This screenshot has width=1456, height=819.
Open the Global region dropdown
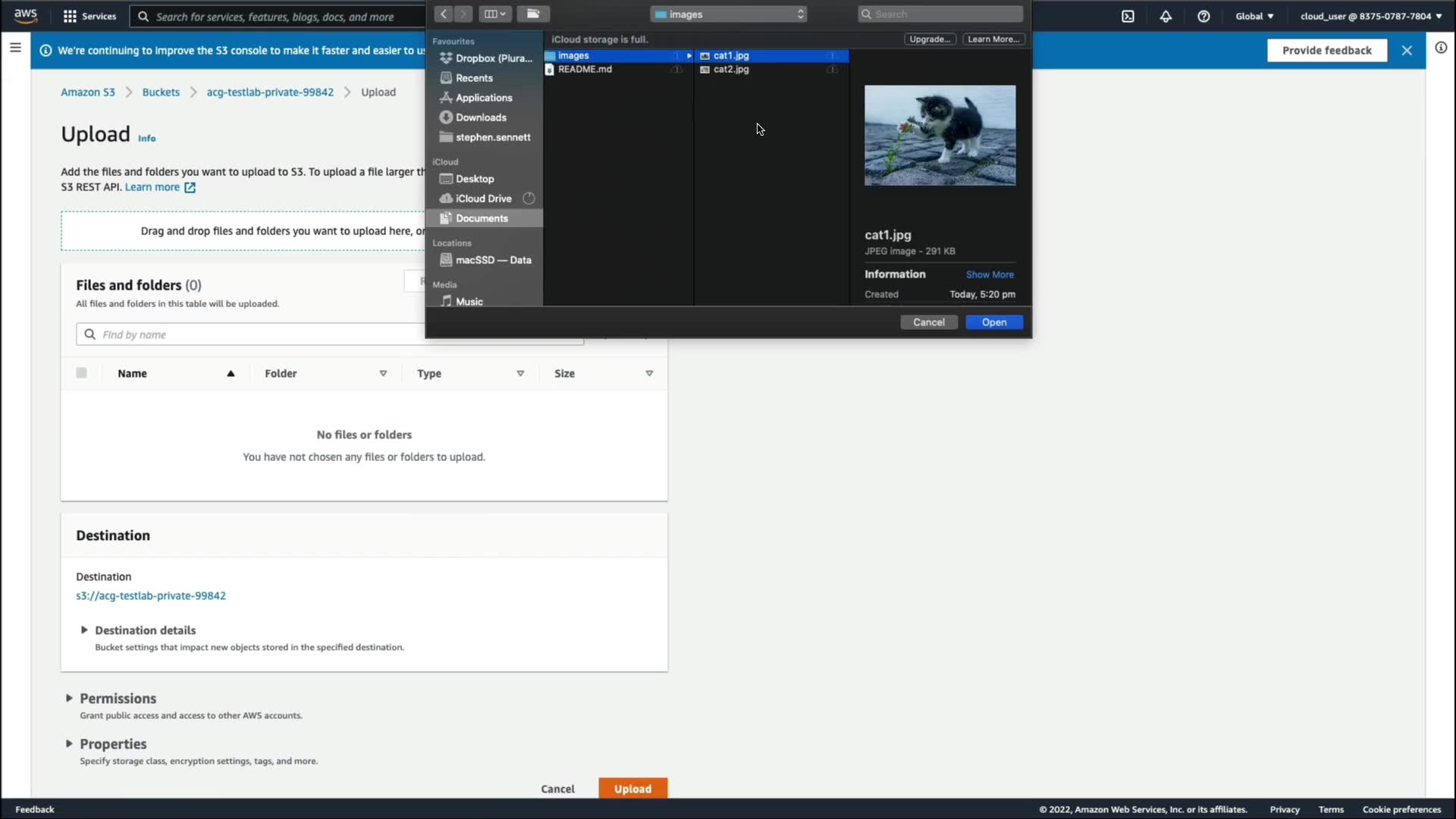pyautogui.click(x=1254, y=16)
